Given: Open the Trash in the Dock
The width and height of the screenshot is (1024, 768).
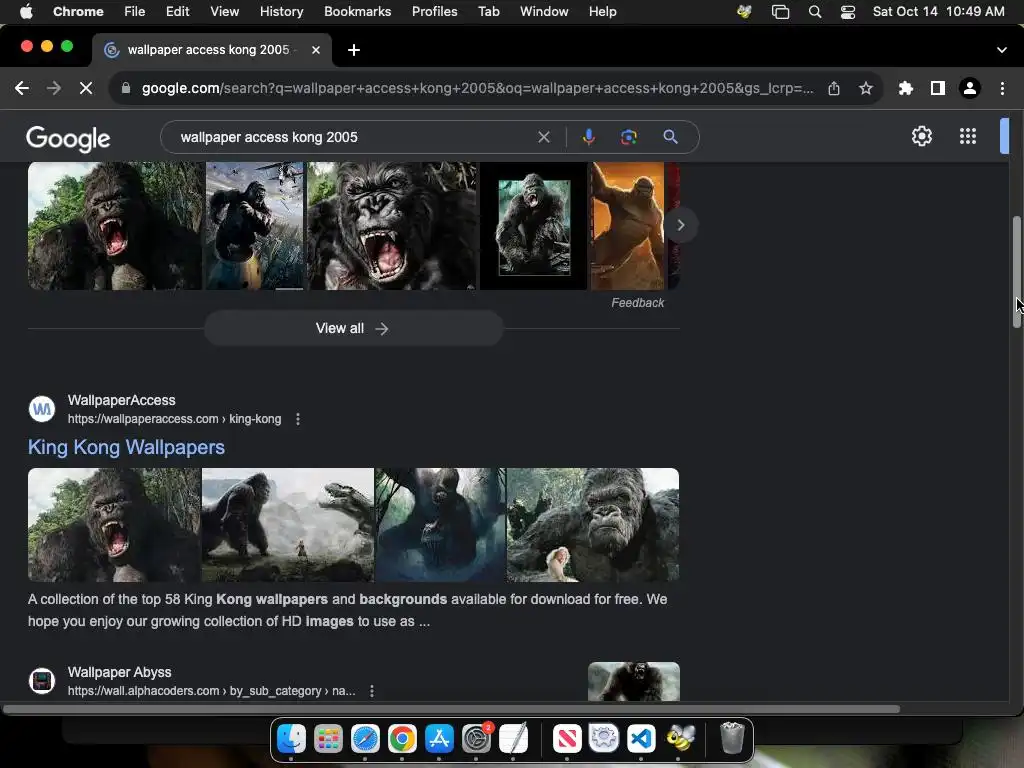Looking at the screenshot, I should coord(732,739).
